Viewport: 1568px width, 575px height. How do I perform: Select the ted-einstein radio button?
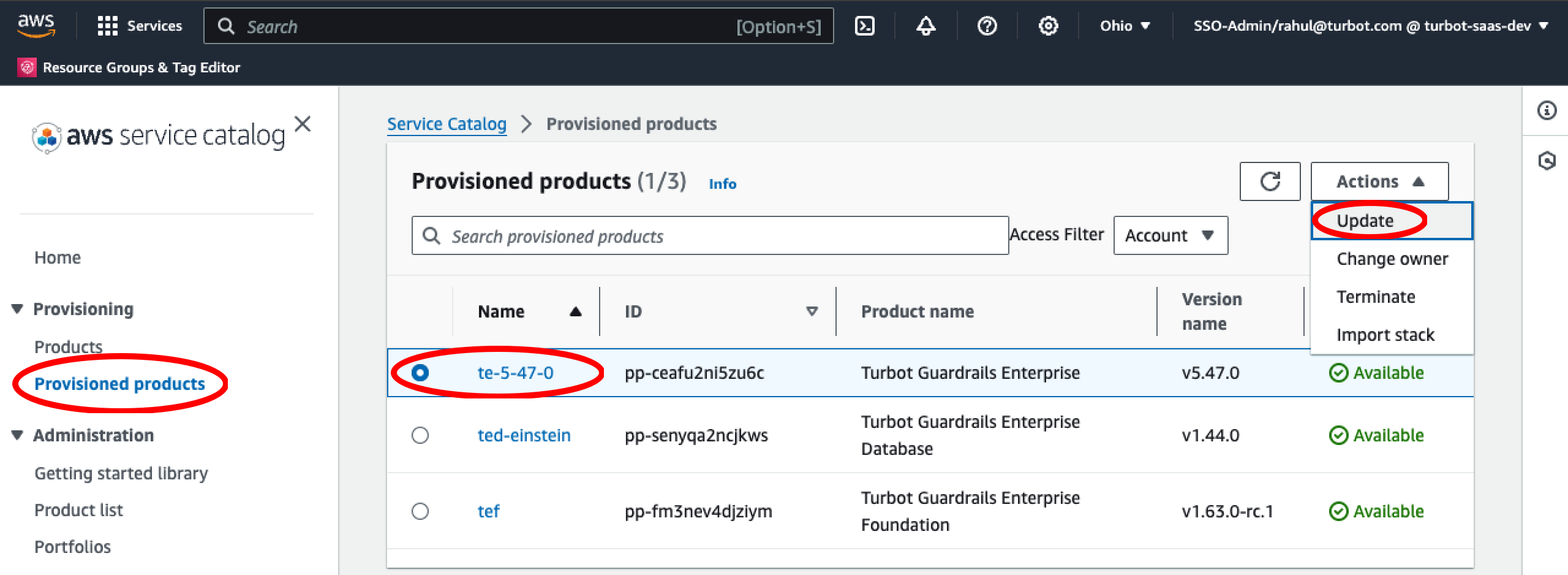coord(420,435)
